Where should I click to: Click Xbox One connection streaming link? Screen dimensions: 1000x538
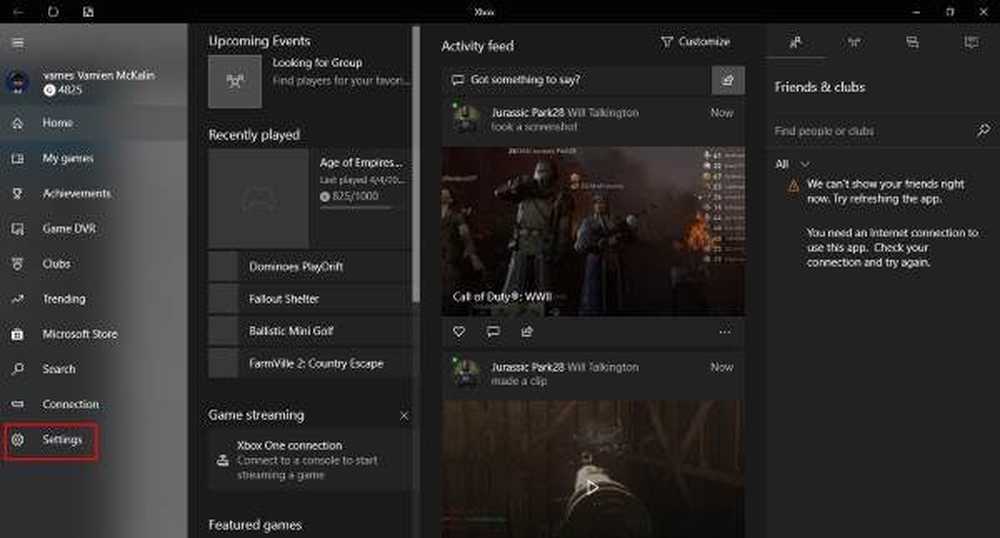click(x=310, y=460)
